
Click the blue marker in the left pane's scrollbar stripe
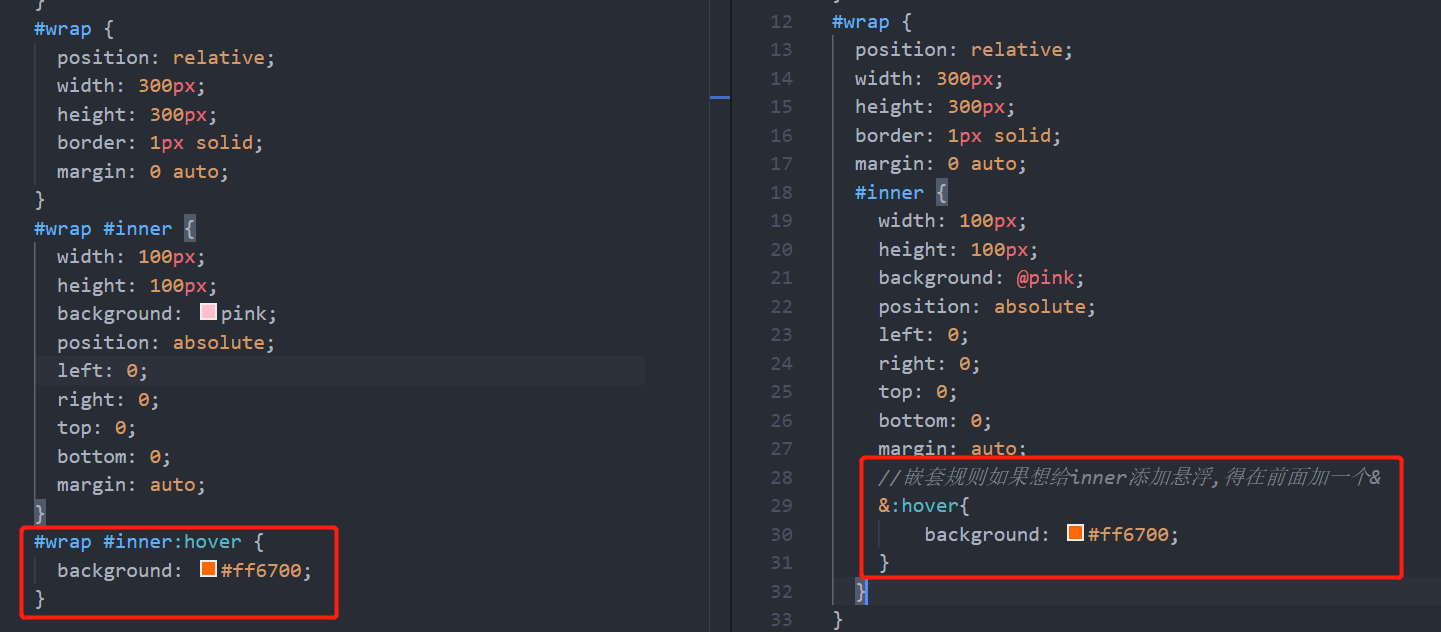point(720,97)
